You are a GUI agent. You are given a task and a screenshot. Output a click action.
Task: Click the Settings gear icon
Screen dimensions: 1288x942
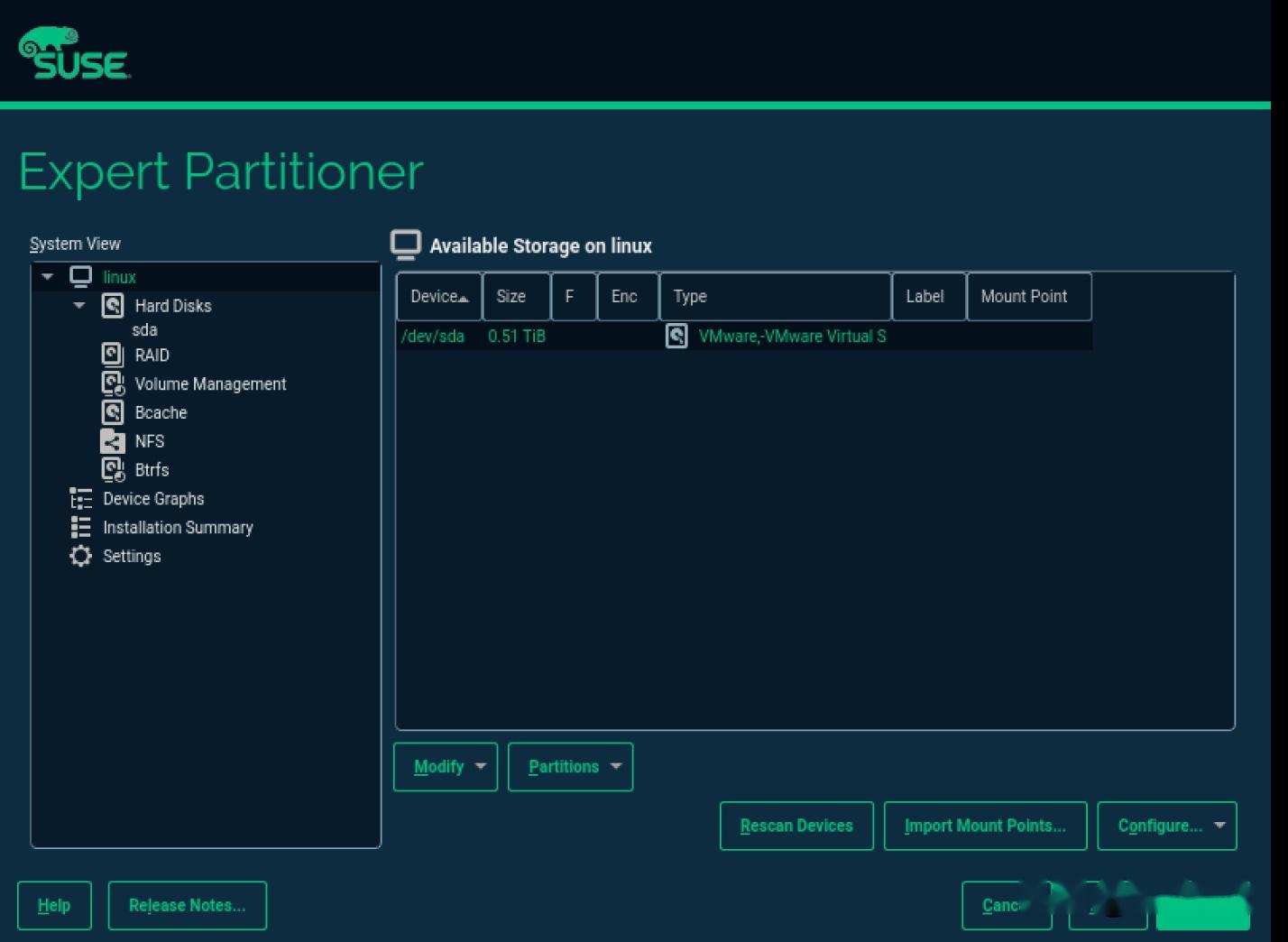[81, 556]
